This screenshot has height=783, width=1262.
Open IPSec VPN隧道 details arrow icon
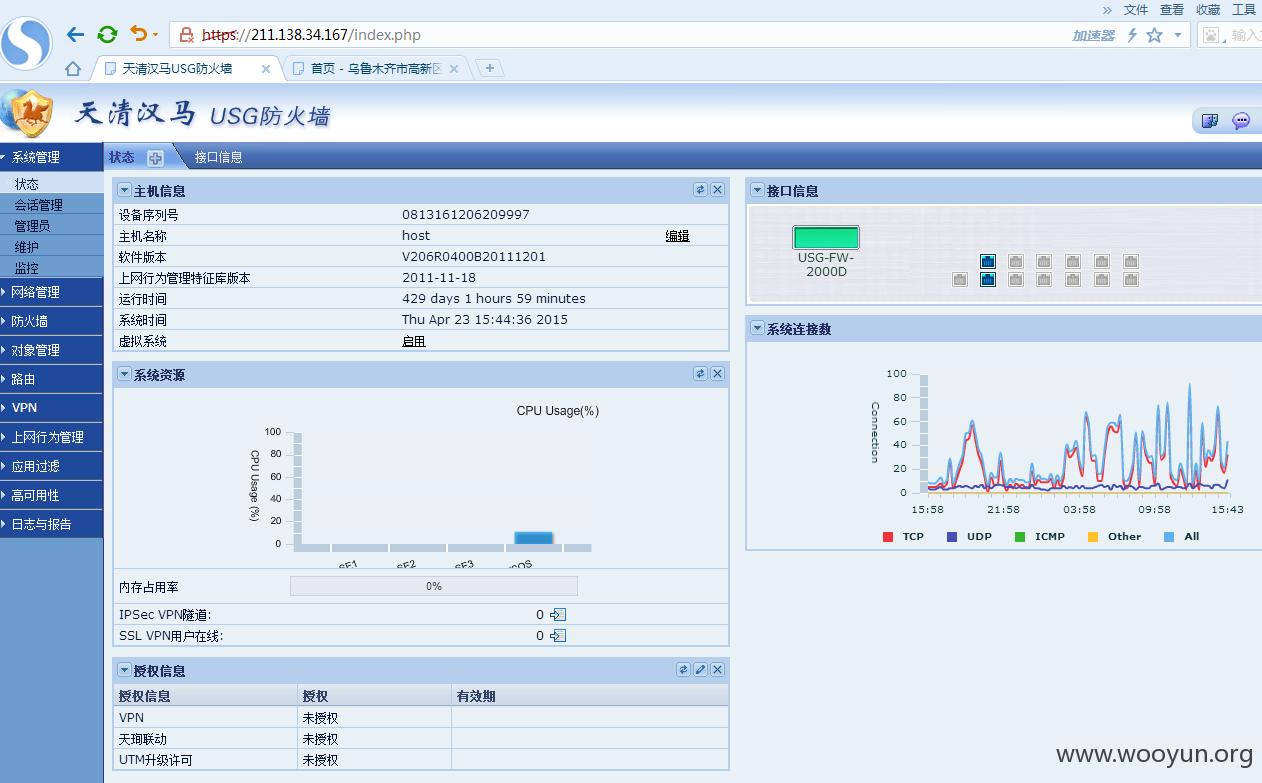(559, 615)
